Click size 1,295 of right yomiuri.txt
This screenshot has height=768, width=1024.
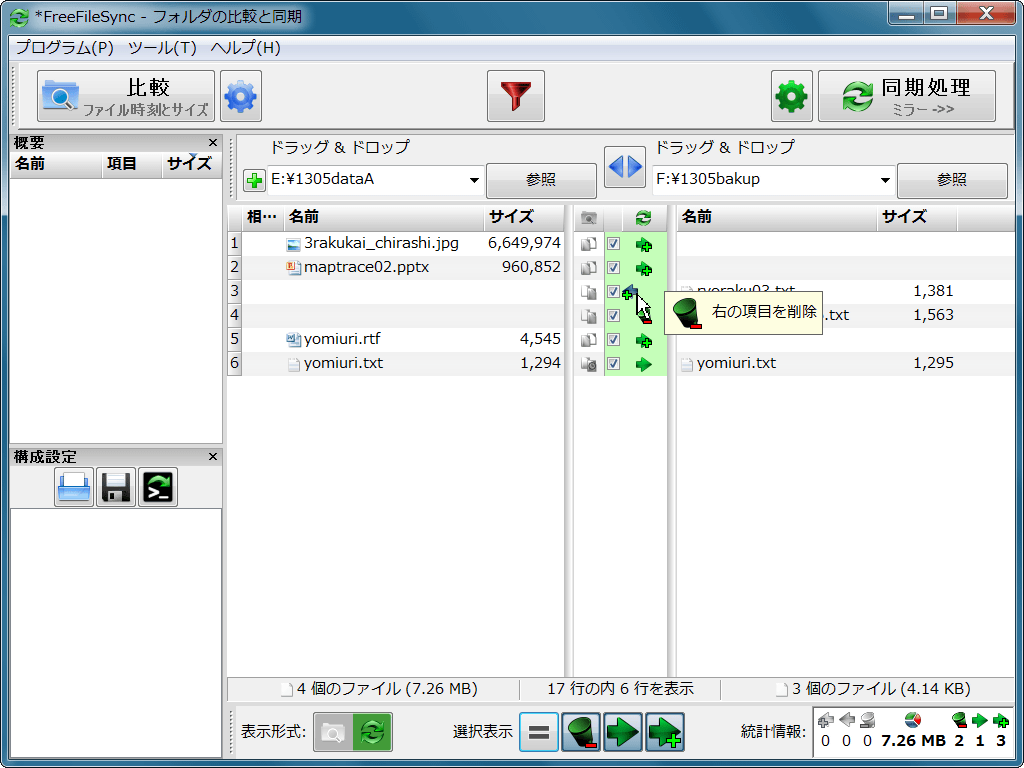point(933,363)
